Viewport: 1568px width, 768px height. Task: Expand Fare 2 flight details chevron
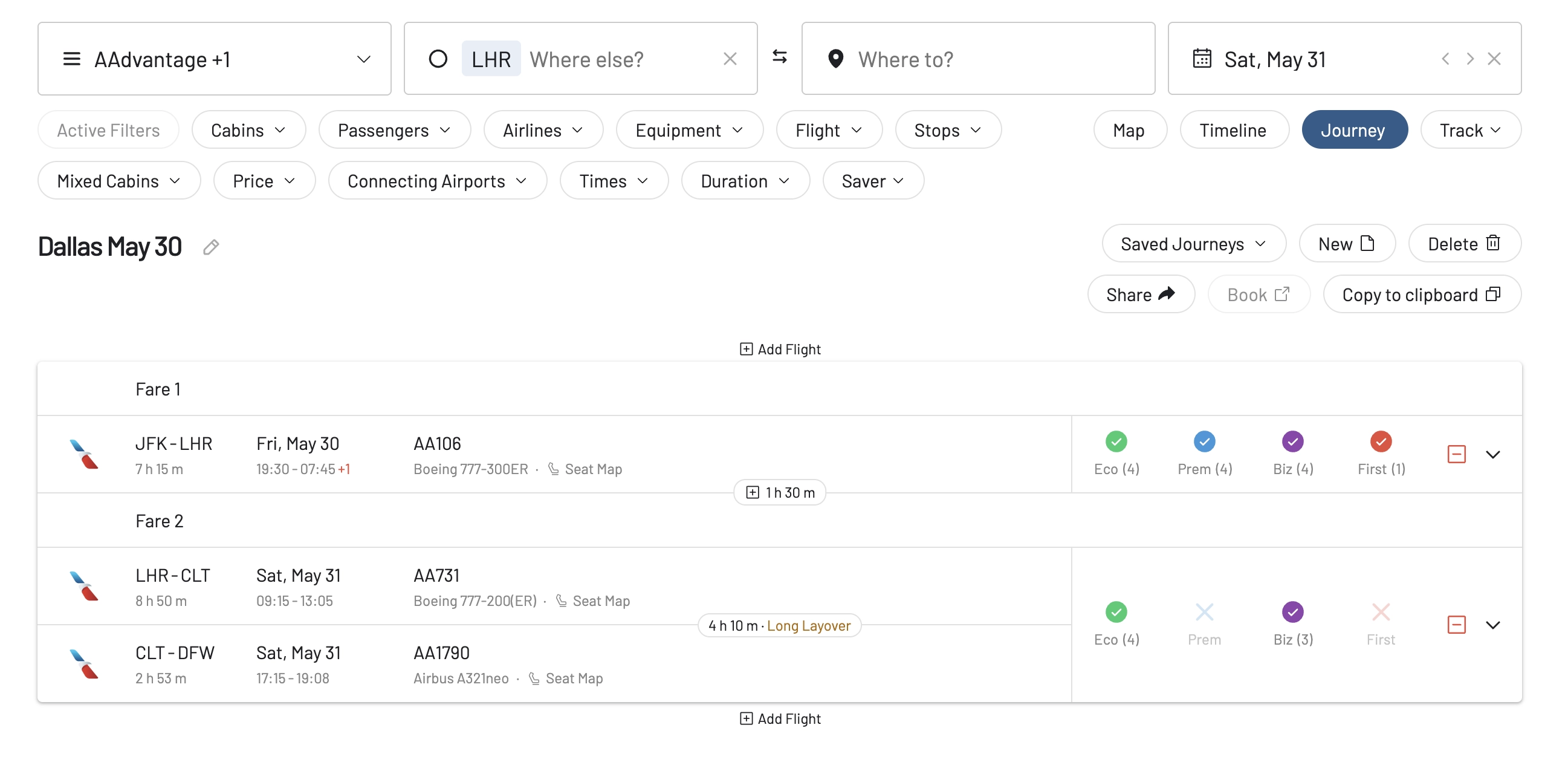coord(1493,624)
